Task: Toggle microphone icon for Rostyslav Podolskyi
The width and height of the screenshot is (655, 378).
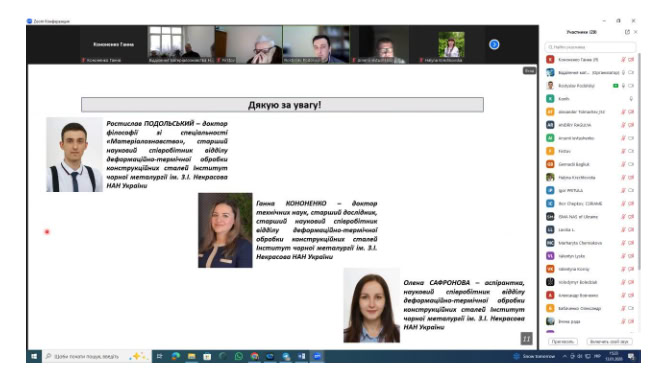Action: 623,86
